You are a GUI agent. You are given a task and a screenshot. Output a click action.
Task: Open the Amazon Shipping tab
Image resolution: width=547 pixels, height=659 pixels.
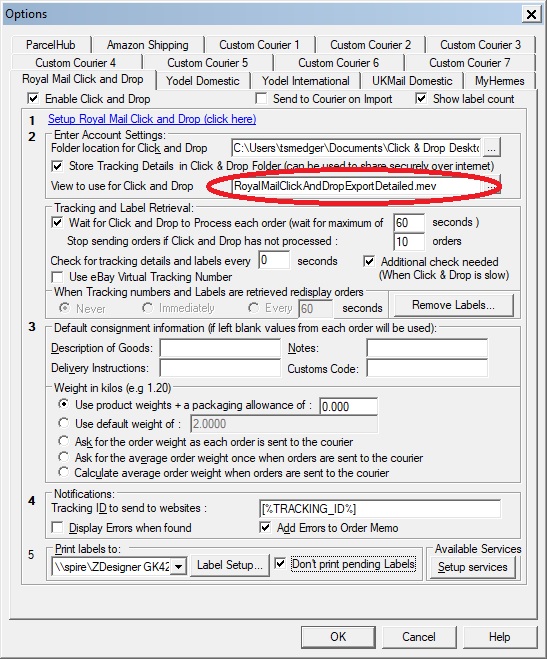(147, 45)
